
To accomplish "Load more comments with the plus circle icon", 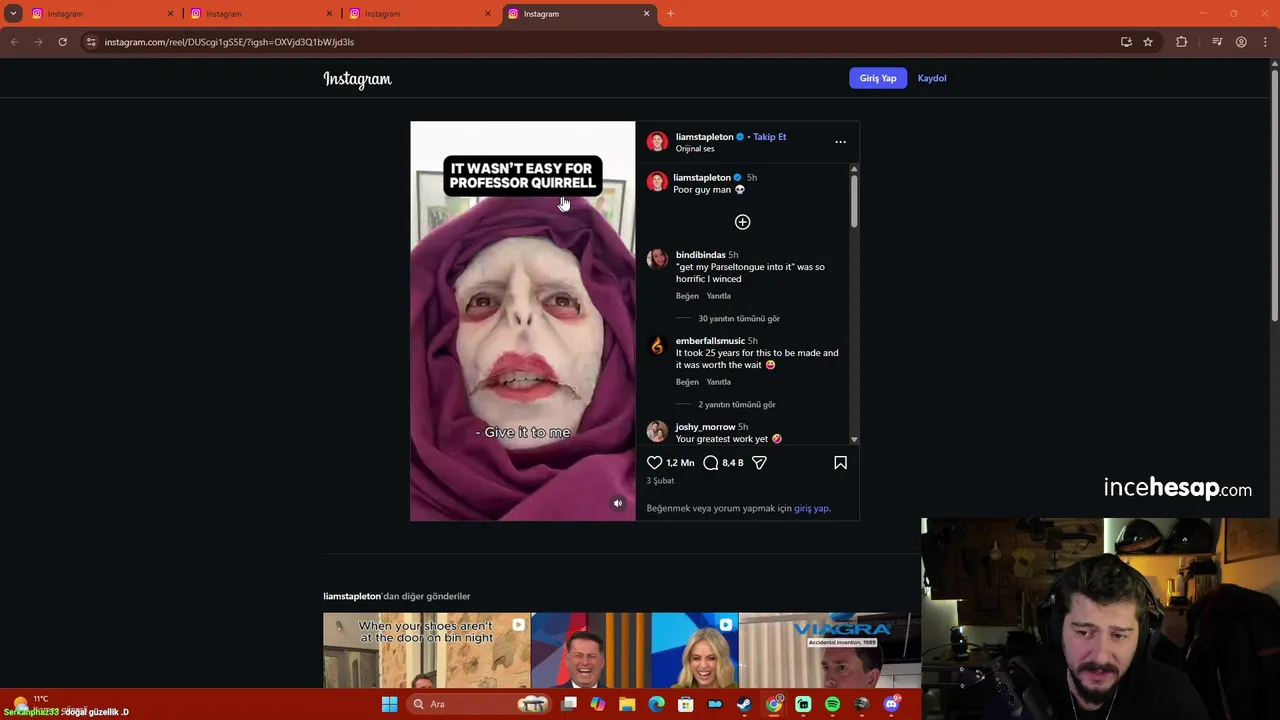I will click(x=742, y=222).
